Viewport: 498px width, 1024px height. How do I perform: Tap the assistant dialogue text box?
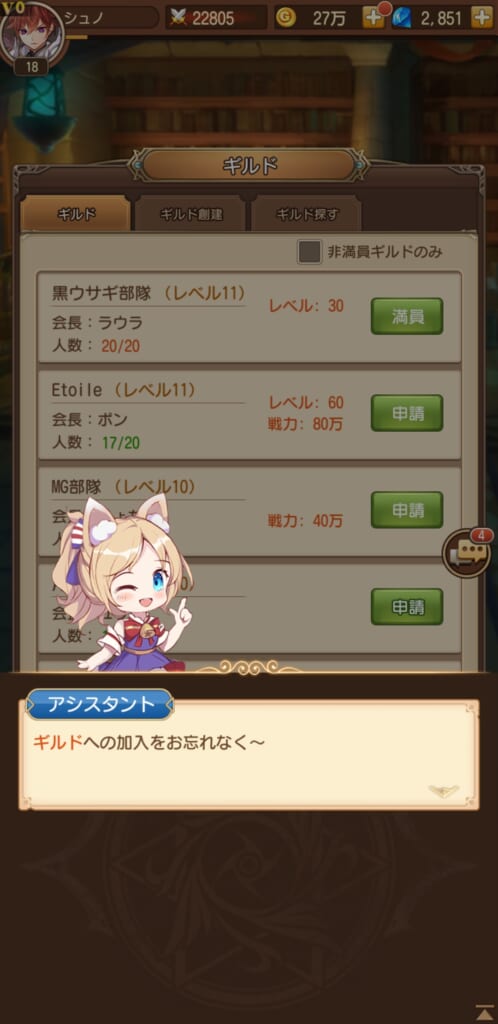pyautogui.click(x=249, y=754)
